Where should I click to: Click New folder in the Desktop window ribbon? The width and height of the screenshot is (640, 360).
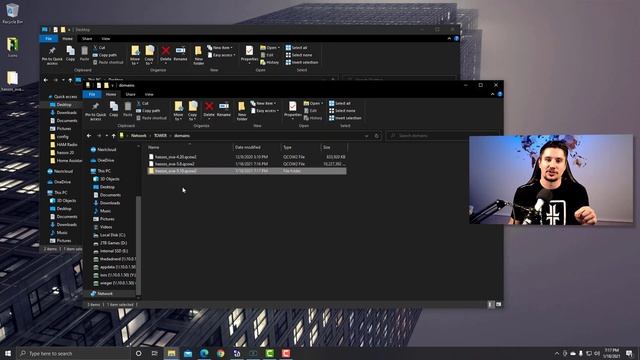point(198,55)
